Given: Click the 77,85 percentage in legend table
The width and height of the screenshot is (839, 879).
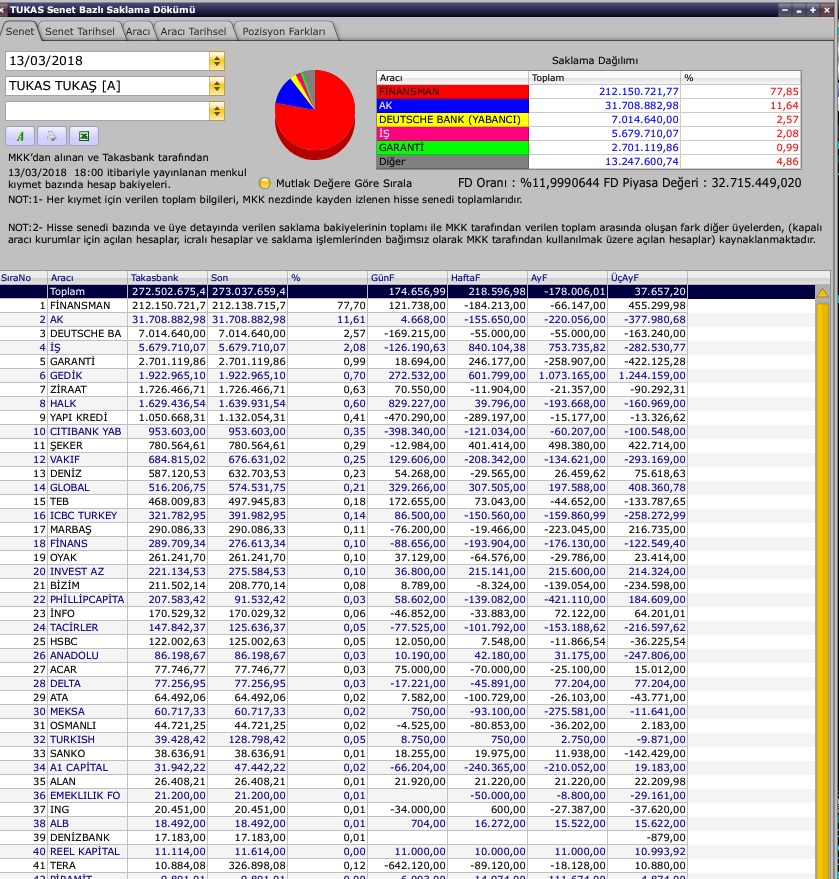Looking at the screenshot, I should [x=784, y=91].
